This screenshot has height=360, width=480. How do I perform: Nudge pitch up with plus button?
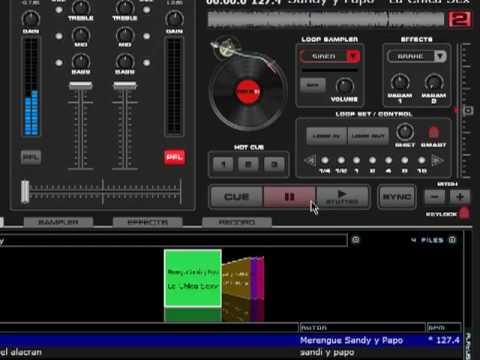(x=460, y=197)
